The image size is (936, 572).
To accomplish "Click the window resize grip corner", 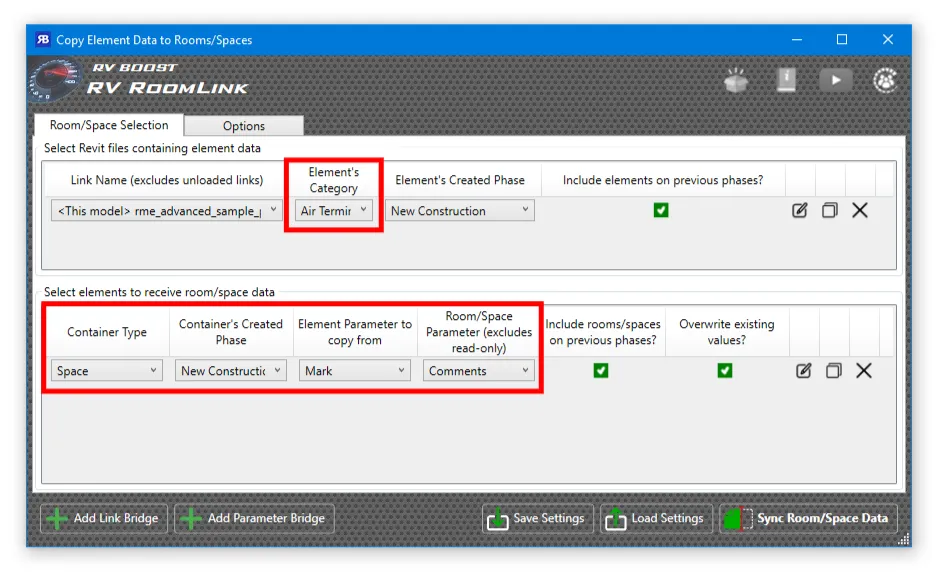I will point(904,540).
